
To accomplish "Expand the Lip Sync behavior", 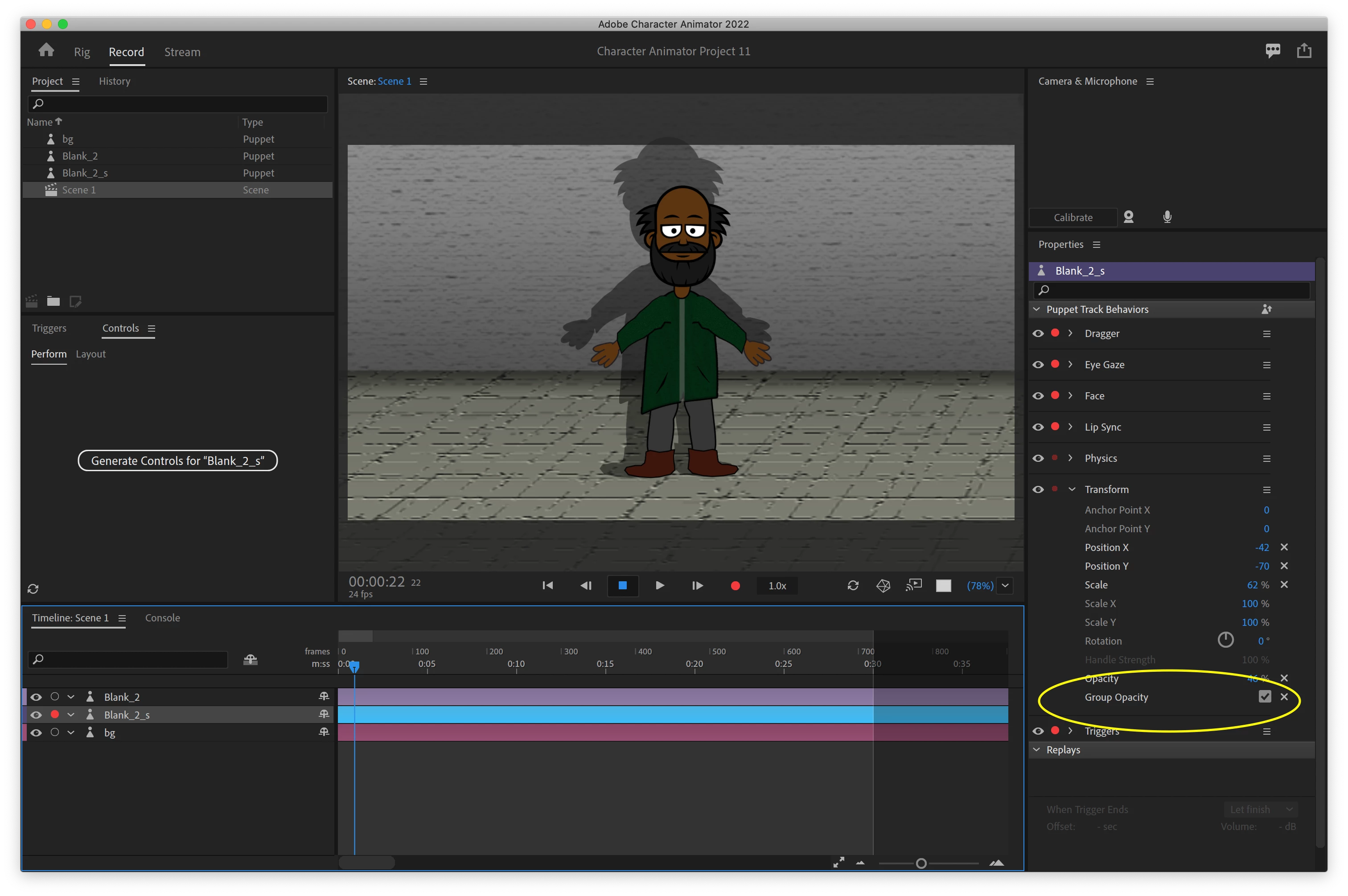I will click(1070, 427).
